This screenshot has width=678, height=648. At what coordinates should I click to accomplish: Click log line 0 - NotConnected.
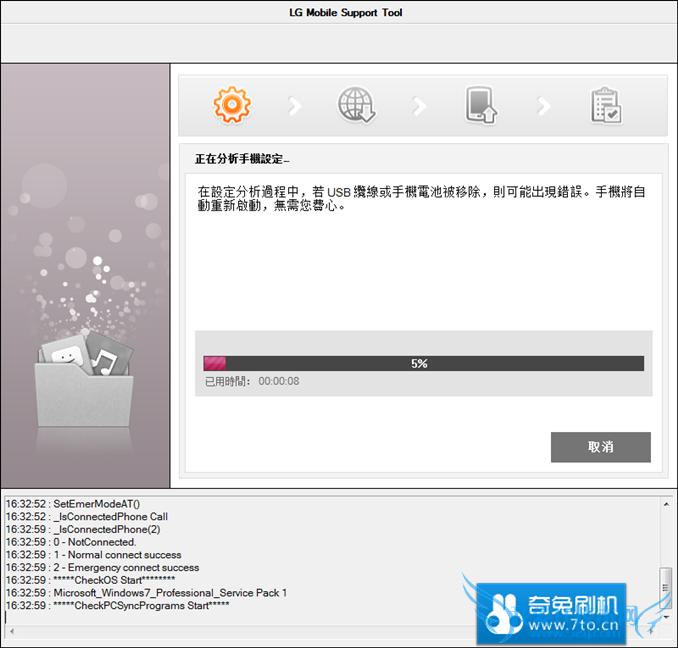click(71, 542)
